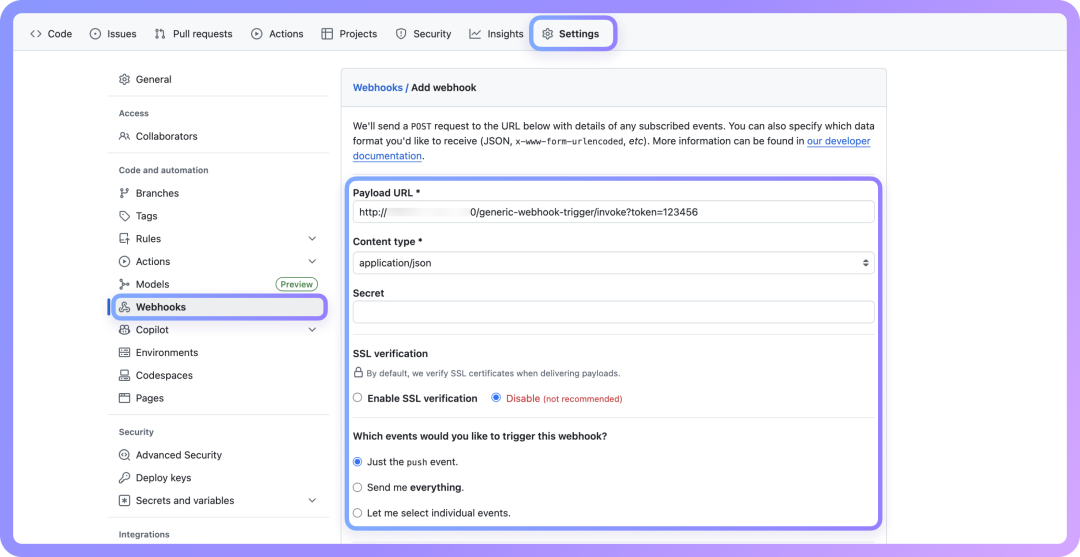Viewport: 1080px width, 557px height.
Task: Open Deploy keys settings page
Action: 163,478
